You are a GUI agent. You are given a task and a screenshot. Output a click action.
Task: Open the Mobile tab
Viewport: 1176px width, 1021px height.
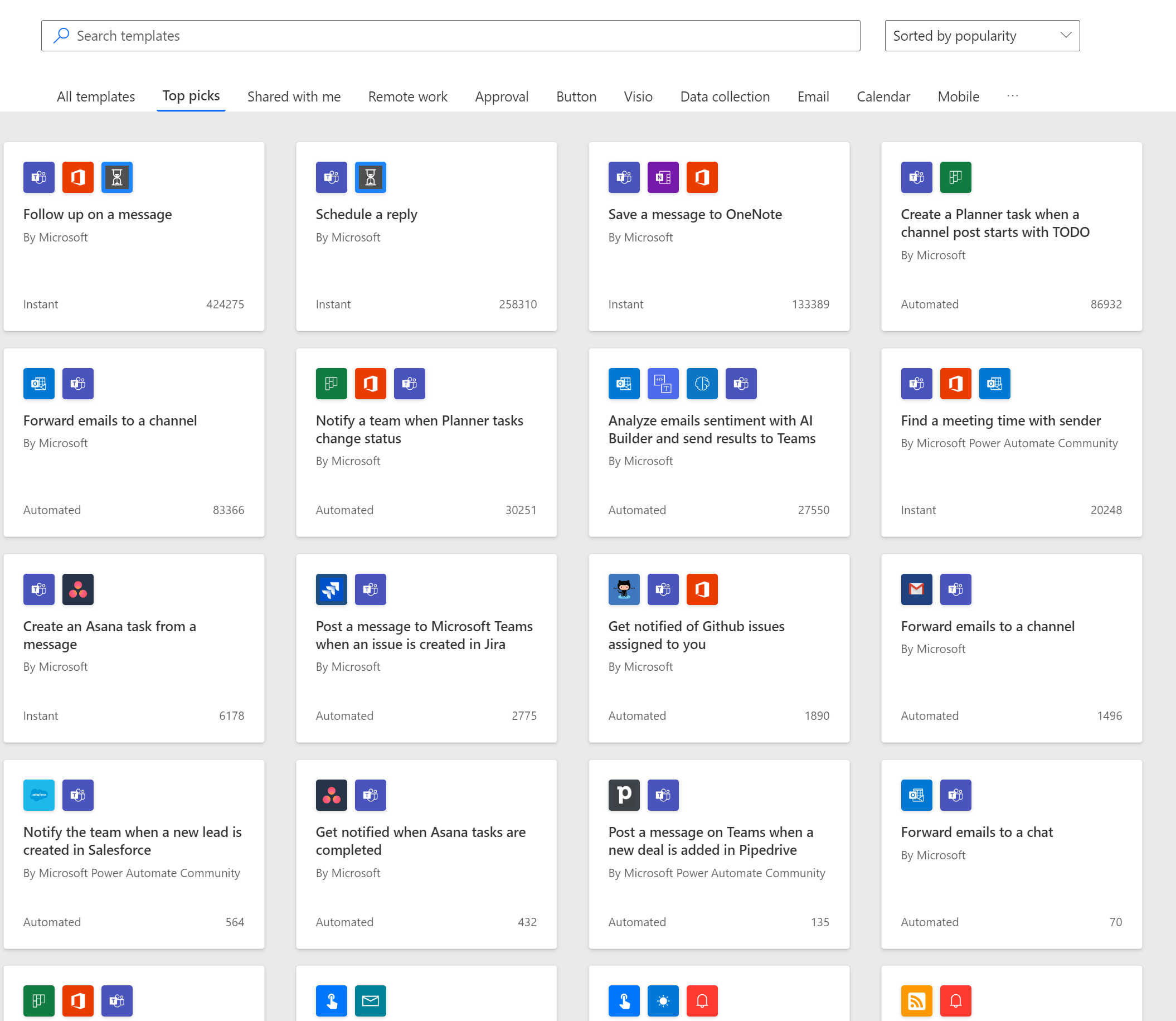(958, 96)
